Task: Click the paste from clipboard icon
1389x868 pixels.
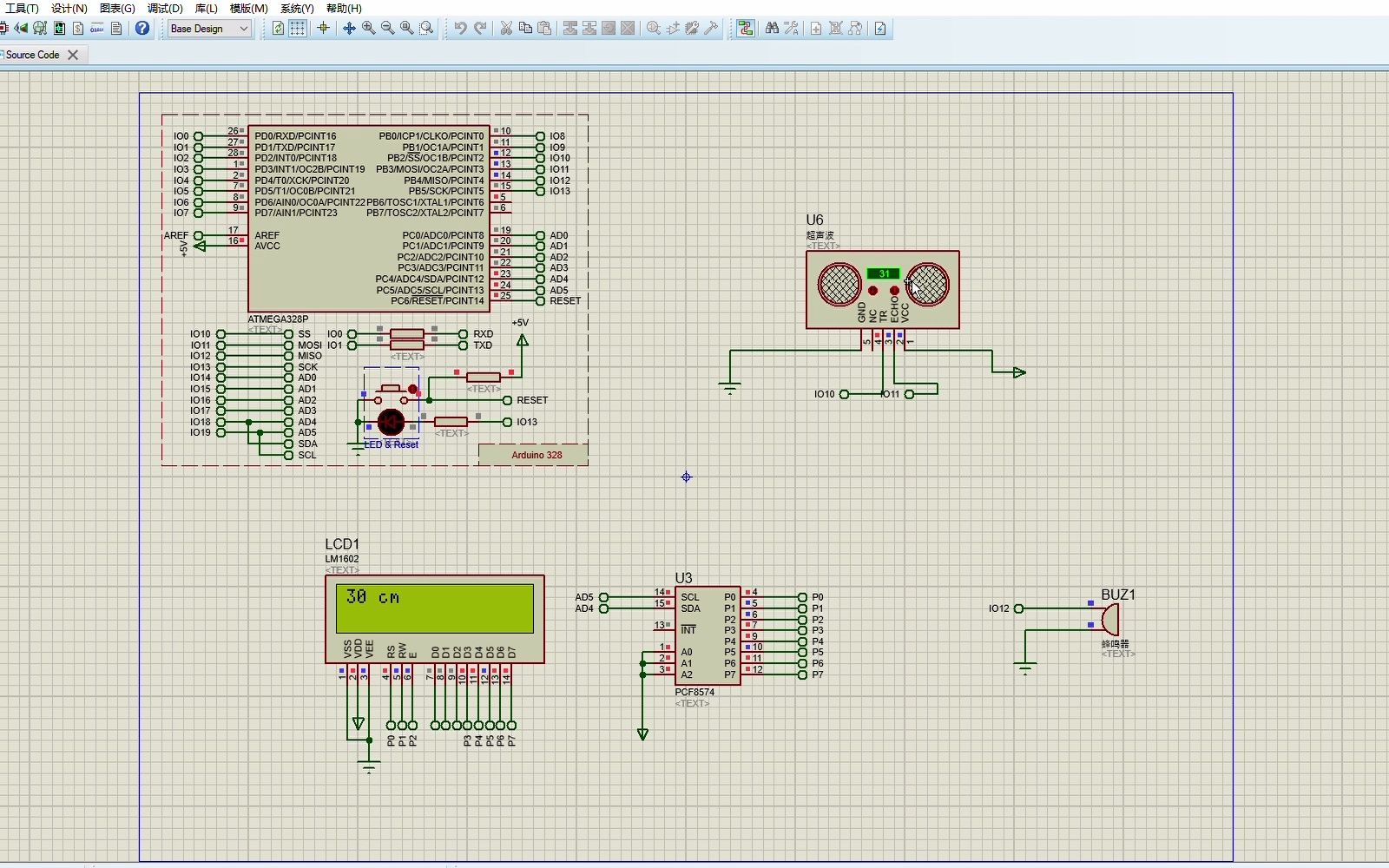Action: (544, 29)
